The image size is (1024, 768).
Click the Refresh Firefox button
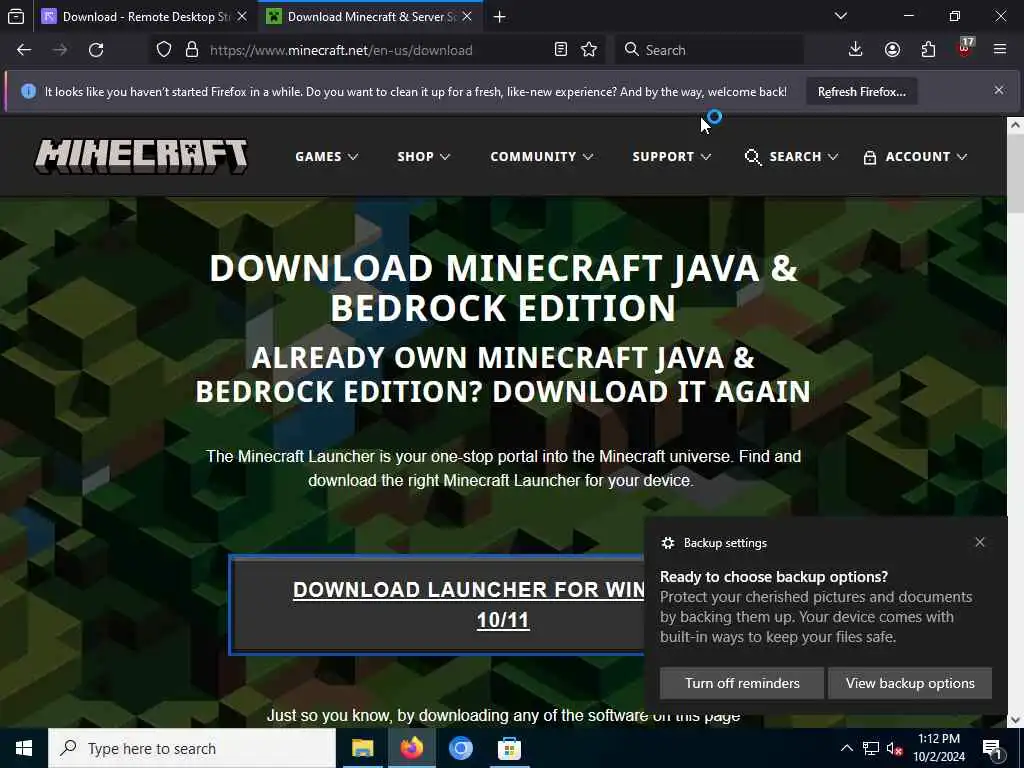coord(861,92)
